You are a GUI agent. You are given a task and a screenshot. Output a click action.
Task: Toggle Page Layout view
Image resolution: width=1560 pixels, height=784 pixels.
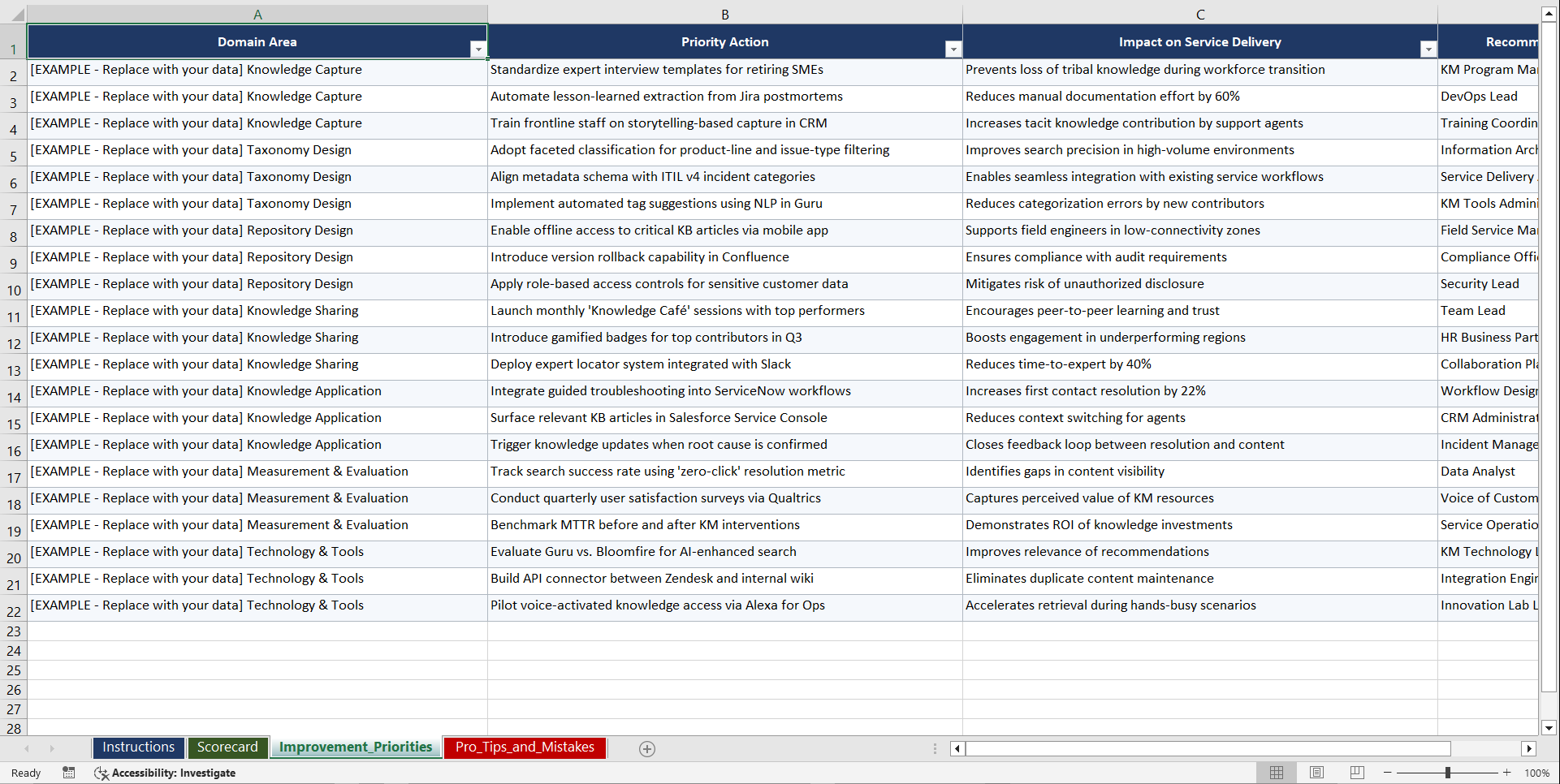coord(1316,773)
